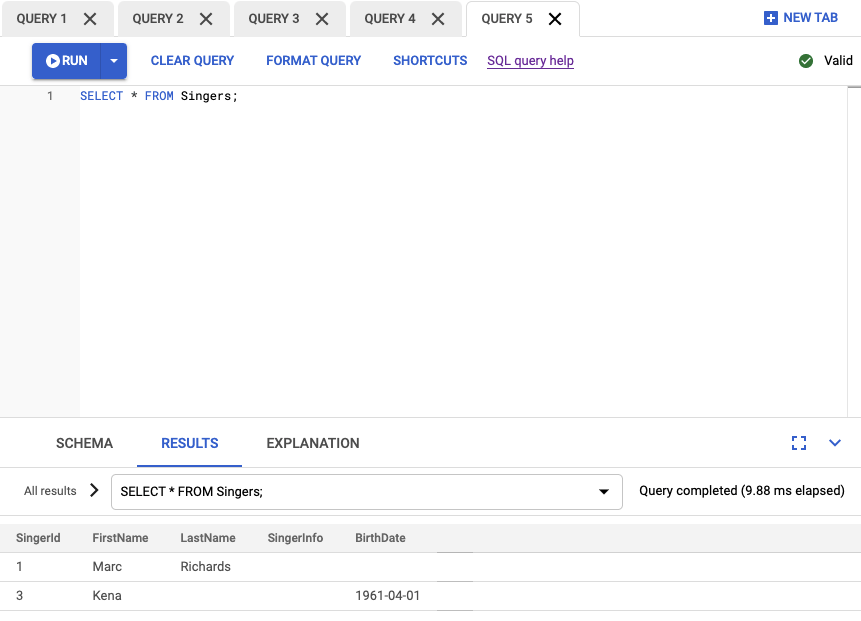Click the green Valid status checkmark
Viewport: 861px width, 621px height.
[x=806, y=60]
